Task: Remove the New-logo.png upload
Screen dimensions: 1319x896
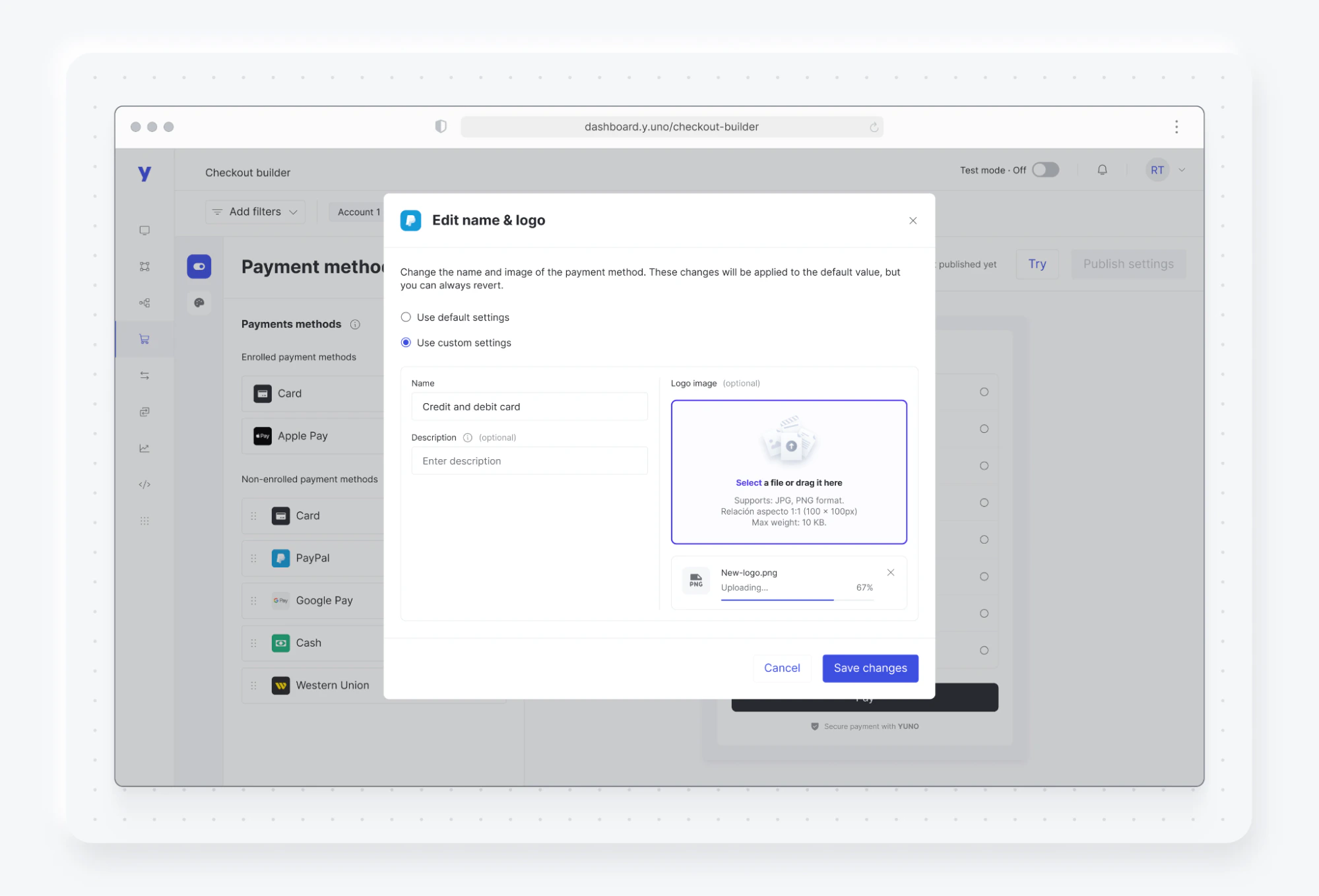Action: pyautogui.click(x=890, y=572)
